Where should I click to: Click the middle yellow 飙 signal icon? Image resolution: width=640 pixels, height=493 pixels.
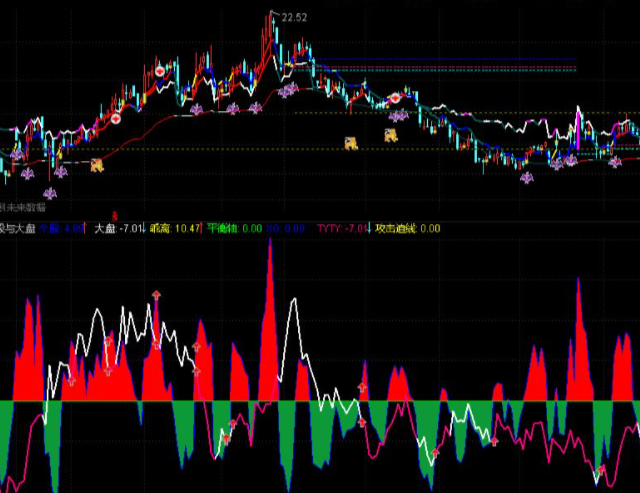point(351,143)
